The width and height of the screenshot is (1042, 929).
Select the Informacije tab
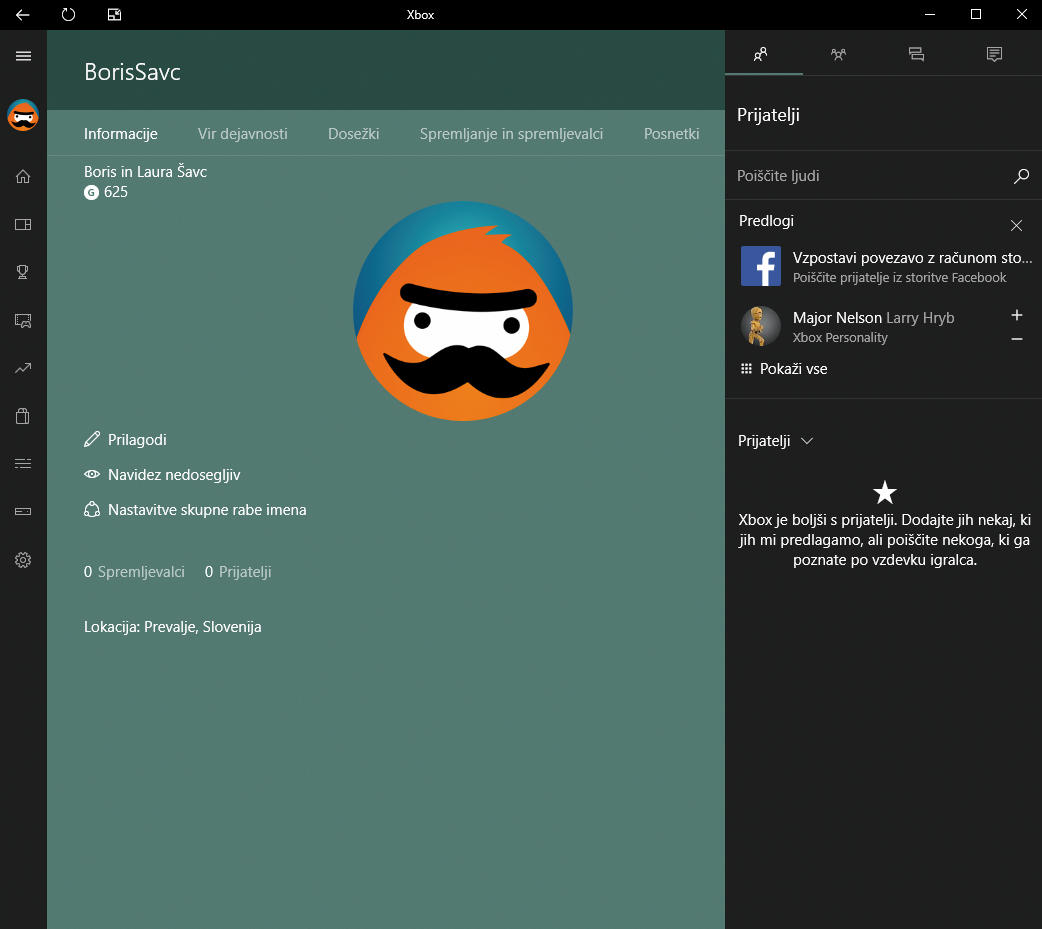coord(120,134)
